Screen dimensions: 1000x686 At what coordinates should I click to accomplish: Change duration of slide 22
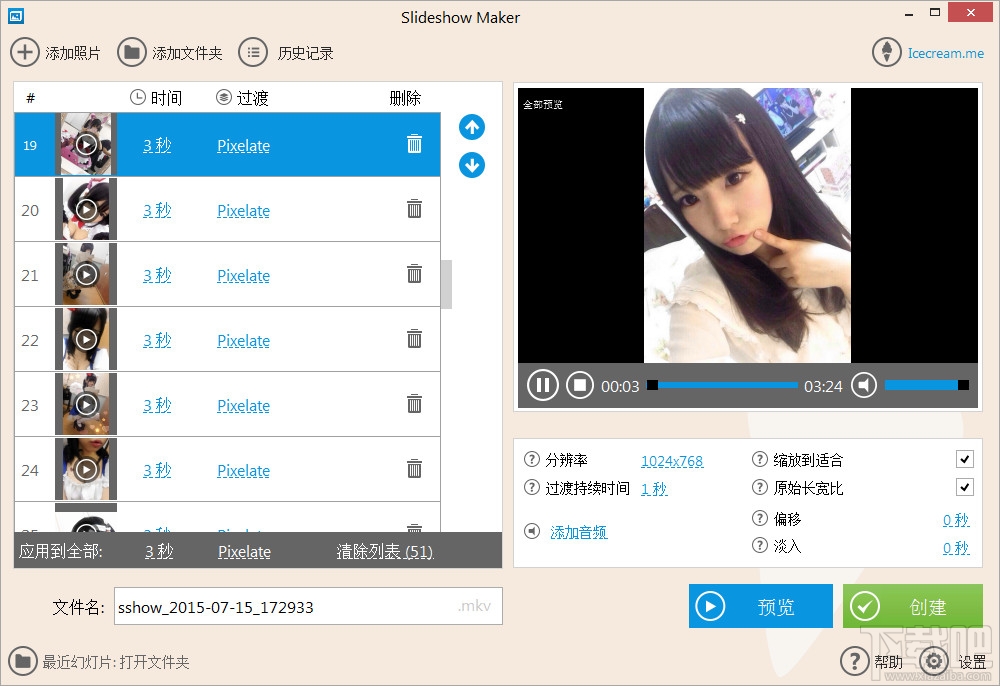[157, 340]
